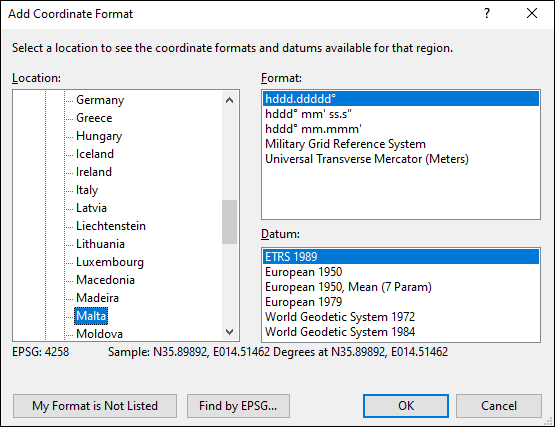Select European 1979 datum
The width and height of the screenshot is (555, 427).
(x=401, y=302)
